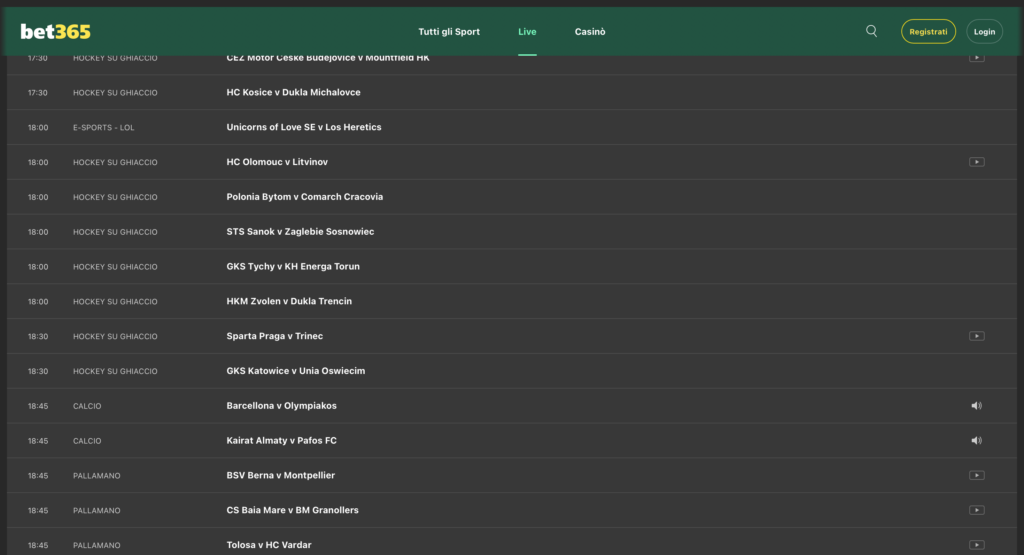Screen dimensions: 1024x555
Task: Open video stream icon for BSV Berna v Montpellier
Action: (976, 476)
